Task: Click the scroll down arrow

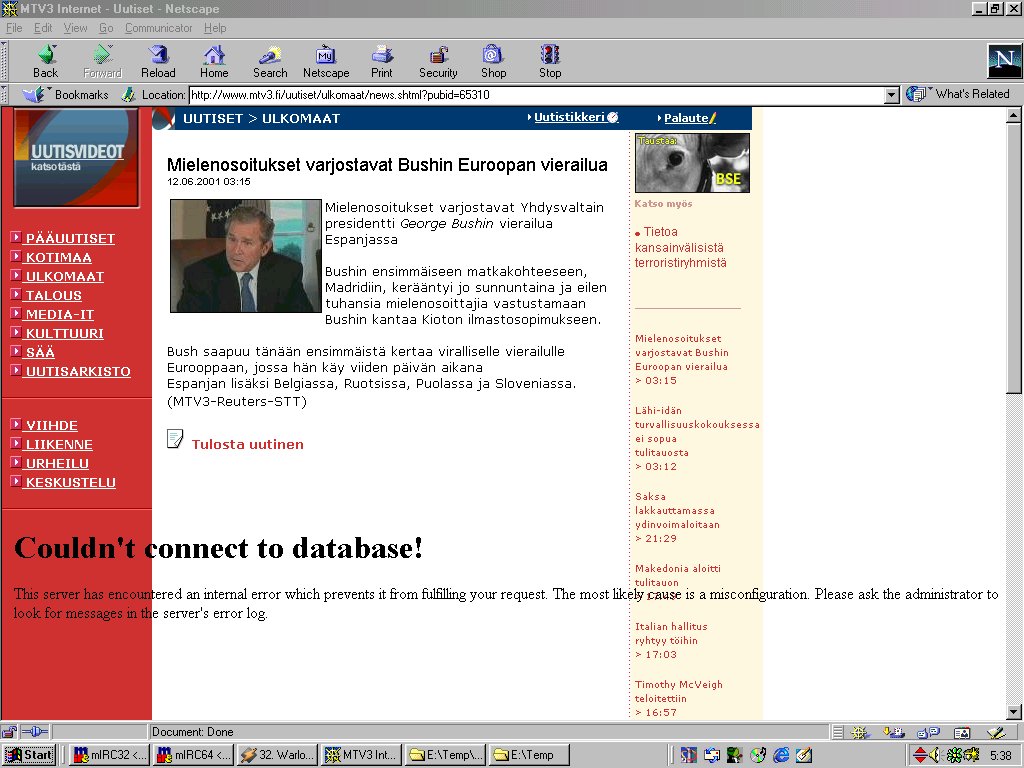Action: [1014, 712]
